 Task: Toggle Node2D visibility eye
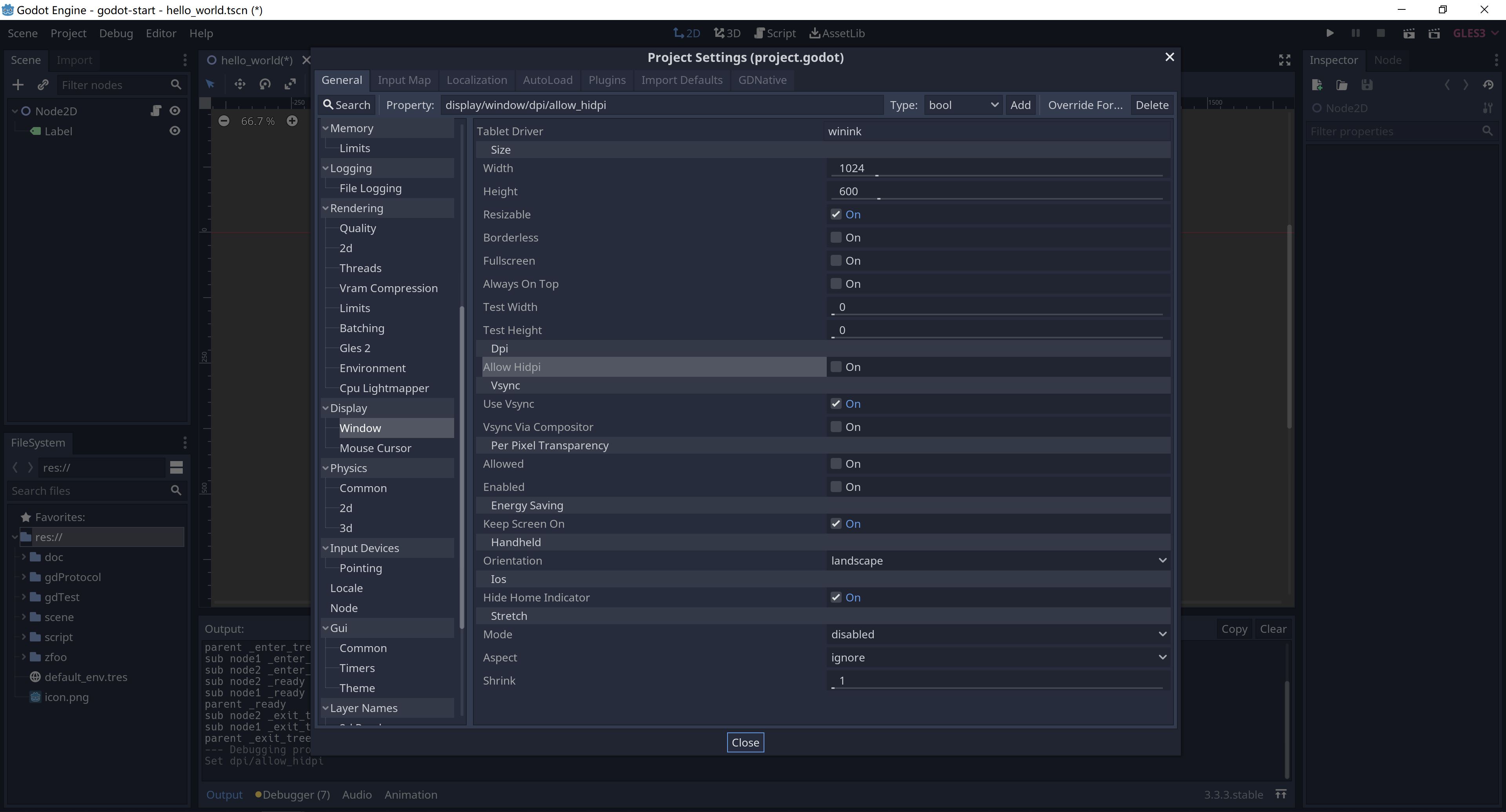175,111
